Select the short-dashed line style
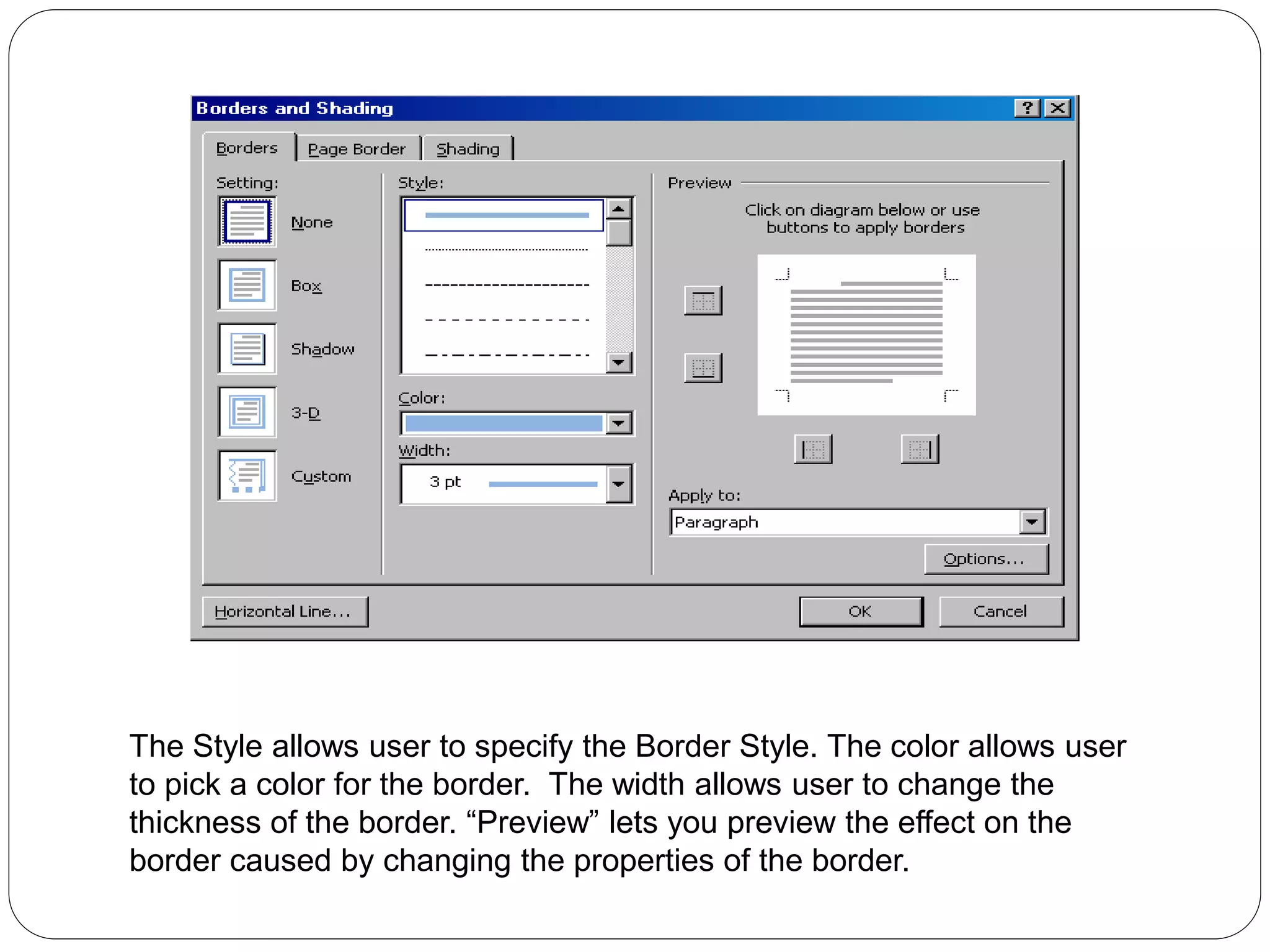The image size is (1270, 952). 506,285
